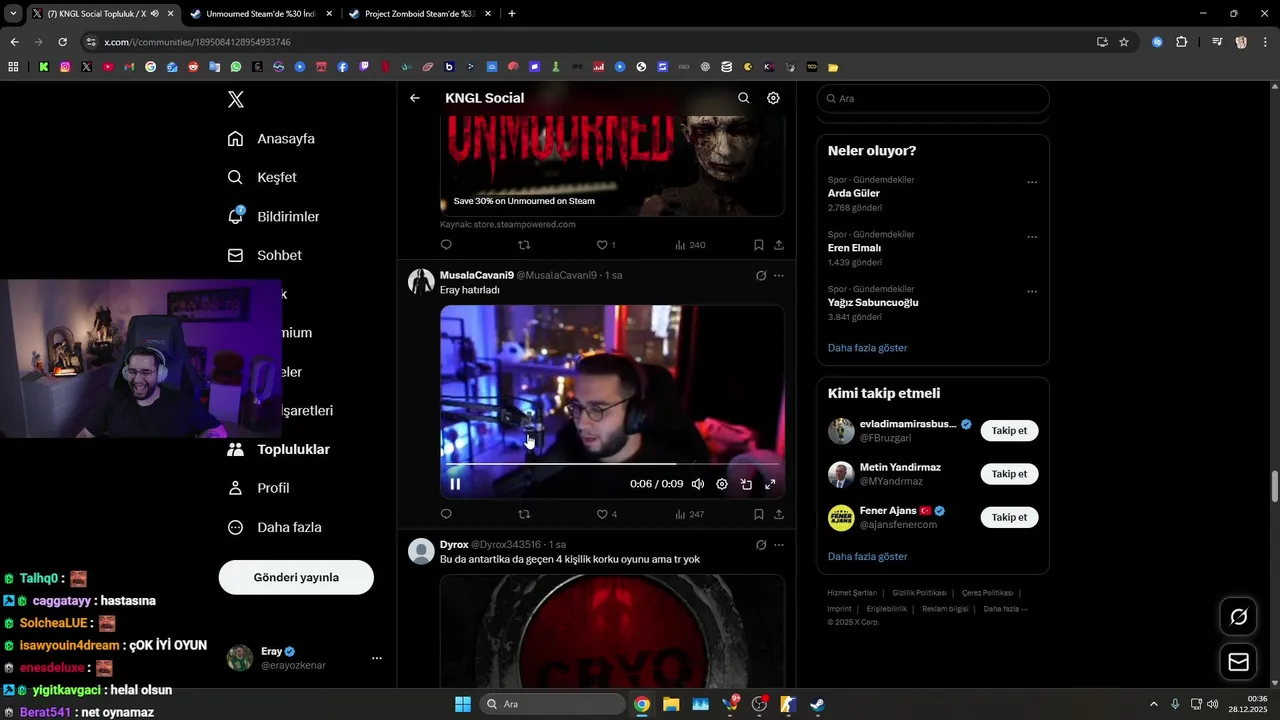
Task: Reload the page
Action: (x=62, y=42)
